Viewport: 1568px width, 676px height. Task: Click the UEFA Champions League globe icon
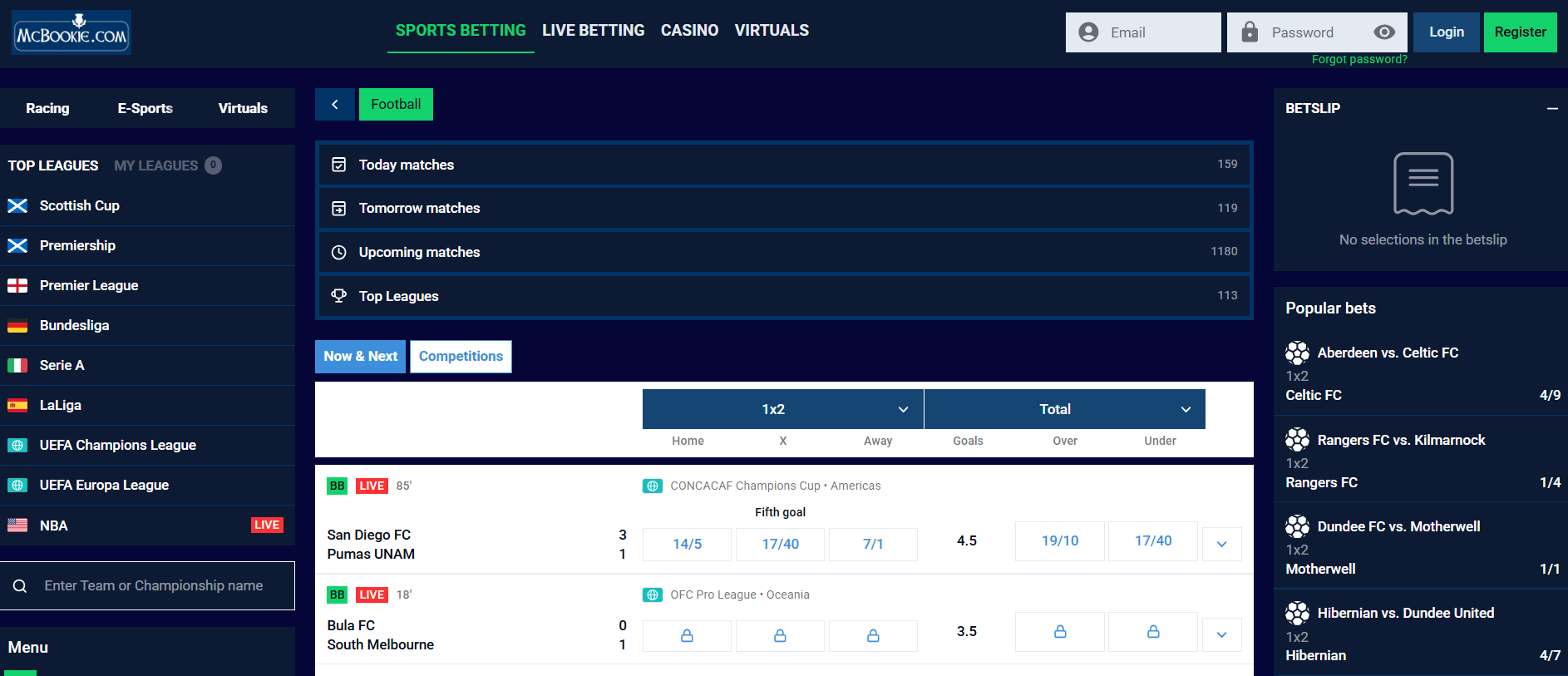point(17,445)
